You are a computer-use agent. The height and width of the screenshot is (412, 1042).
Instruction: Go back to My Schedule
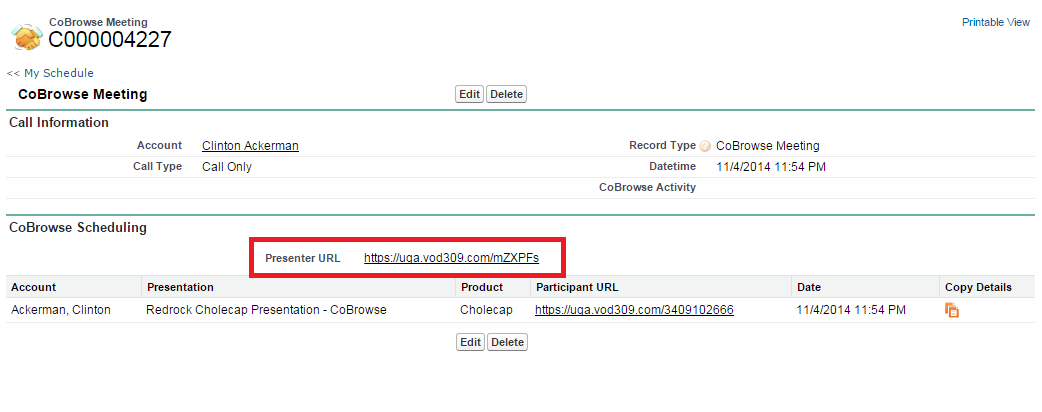50,73
